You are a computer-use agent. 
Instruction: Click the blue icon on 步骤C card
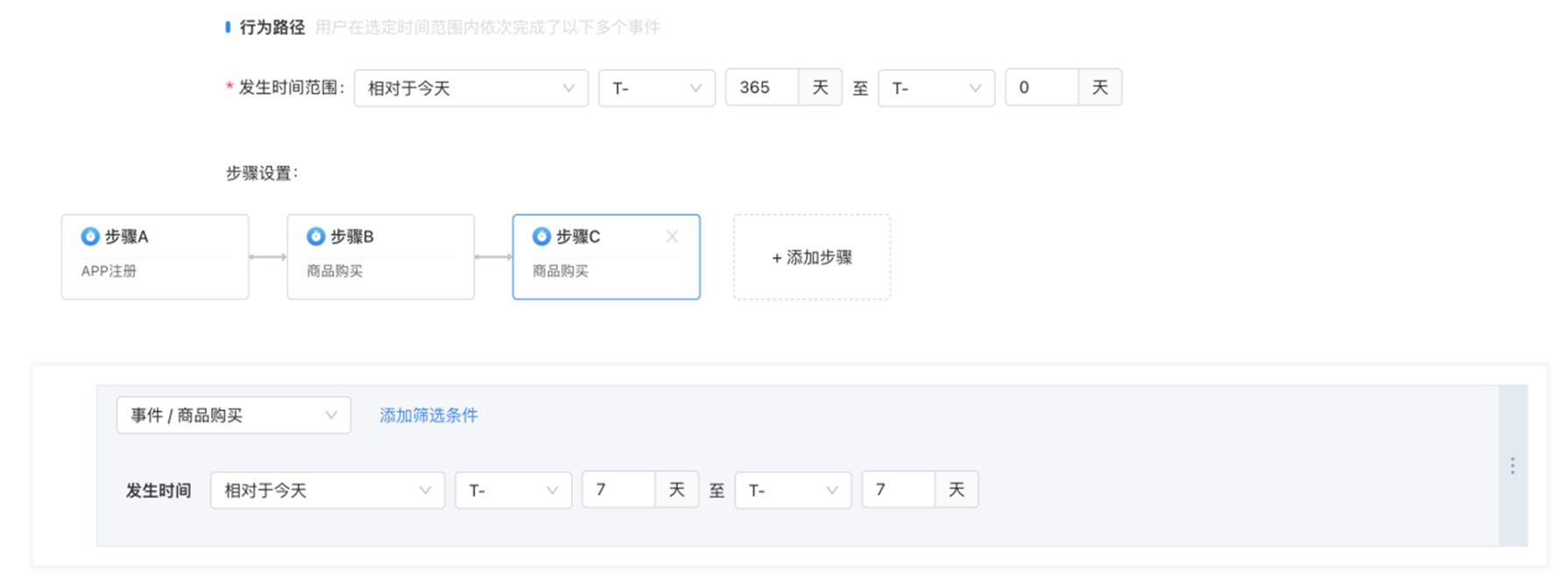(541, 237)
